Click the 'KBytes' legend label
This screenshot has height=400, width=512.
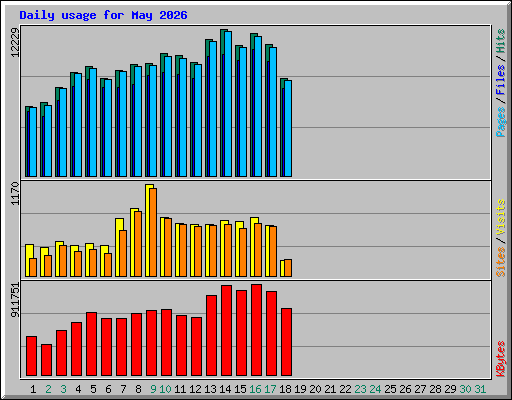(x=501, y=359)
